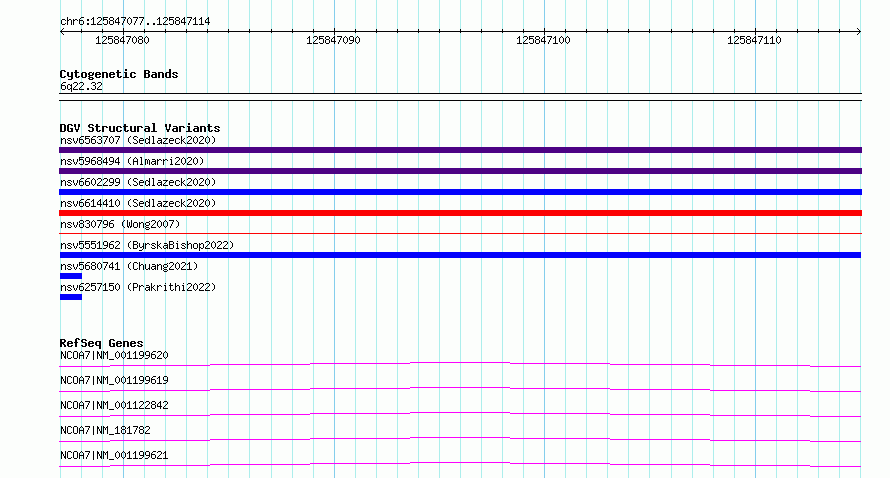
Task: Select the thick red bar for nsv6614410
Action: point(460,213)
